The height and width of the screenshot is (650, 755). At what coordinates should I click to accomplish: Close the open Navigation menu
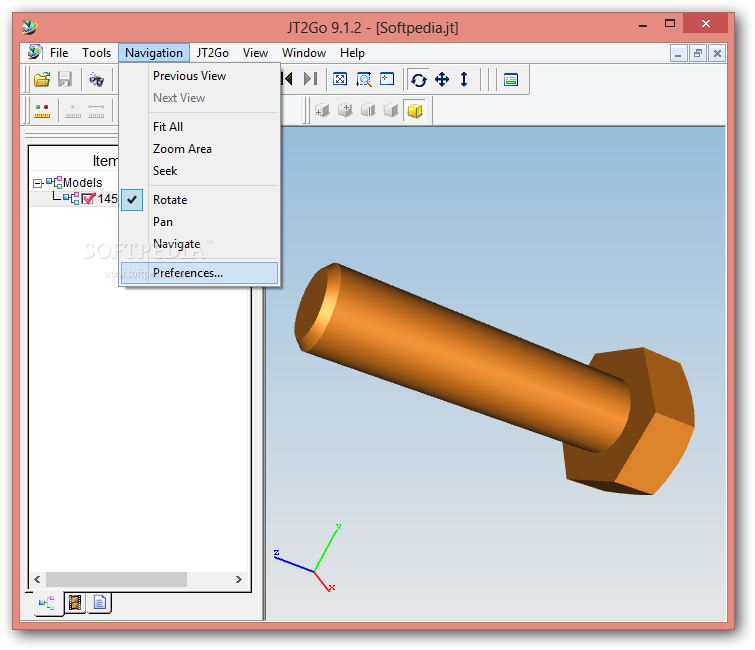[154, 52]
